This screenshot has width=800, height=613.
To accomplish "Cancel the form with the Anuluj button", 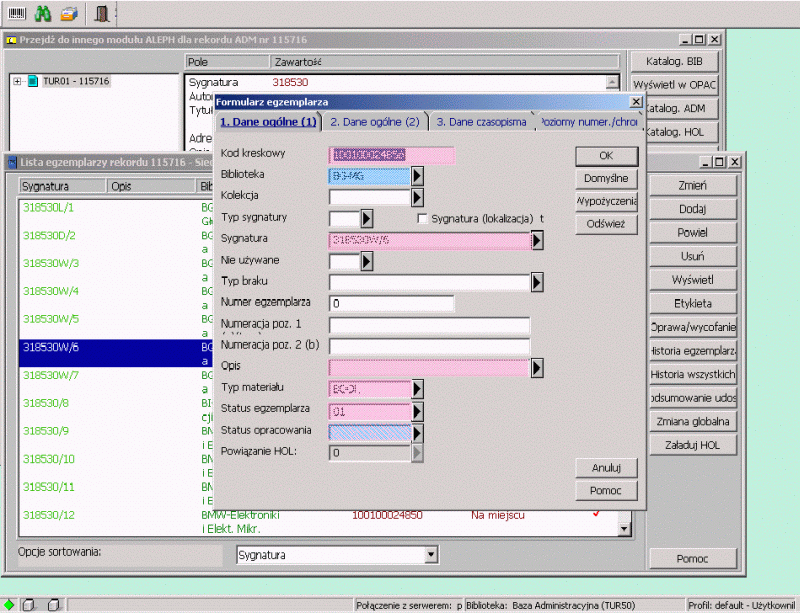I will (606, 468).
